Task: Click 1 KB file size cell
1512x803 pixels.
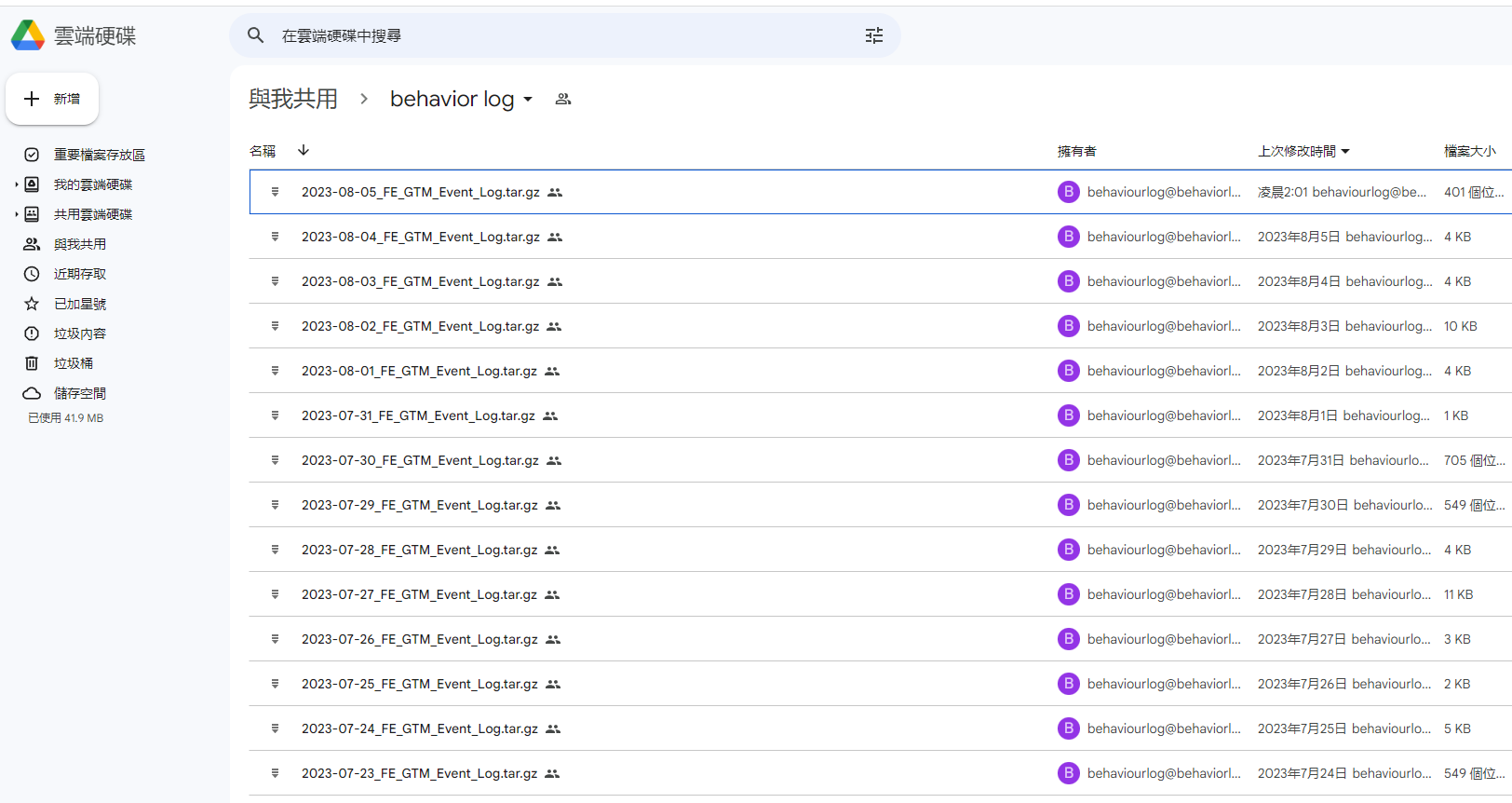Action: pyautogui.click(x=1456, y=415)
